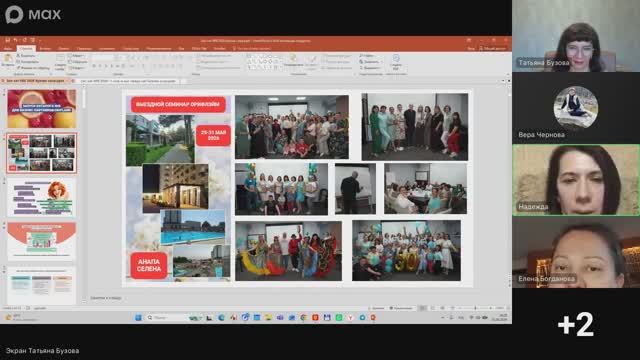Screen dimensions: 640x360
Task: Click the Вставить paste icon
Action: tap(8, 60)
